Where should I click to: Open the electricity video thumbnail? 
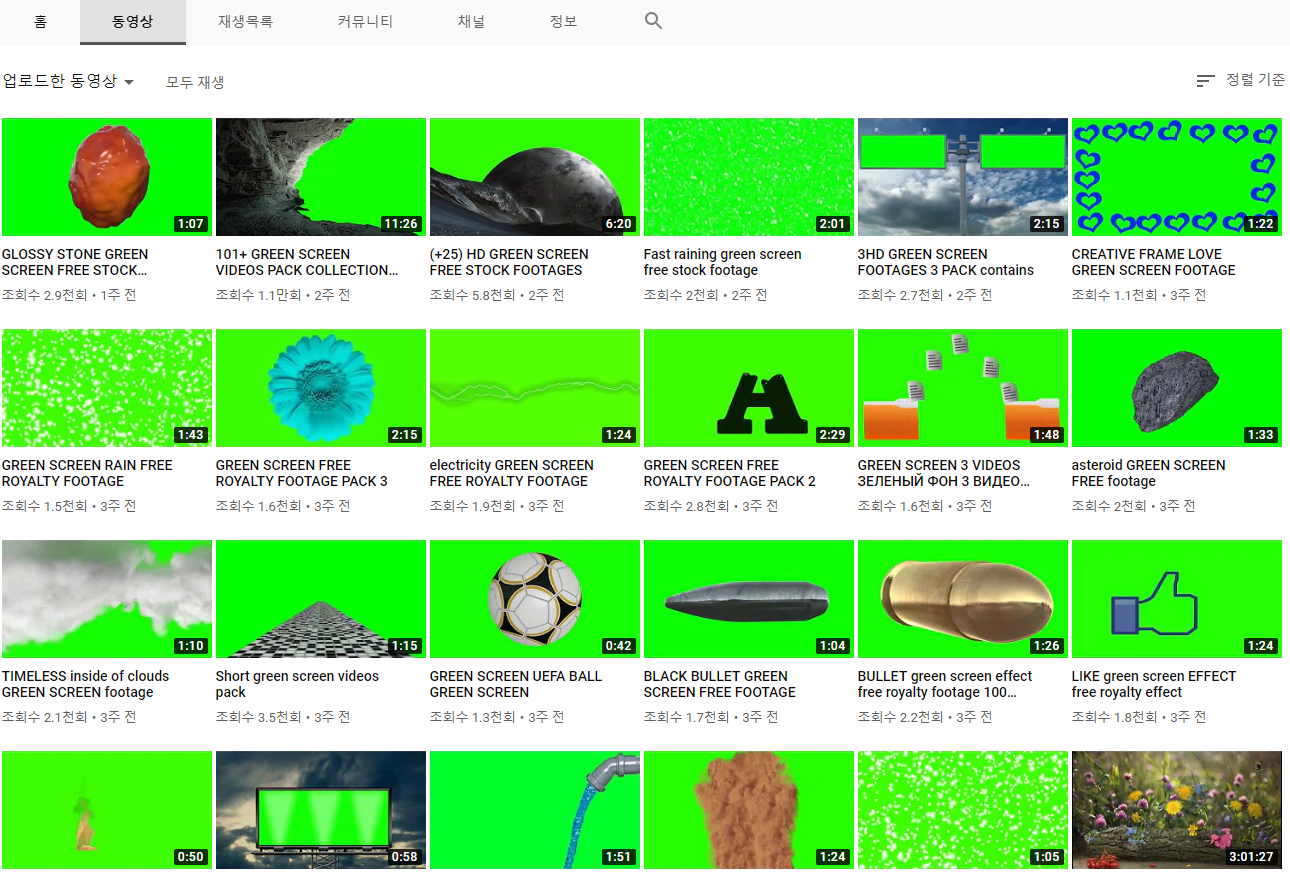tap(535, 388)
